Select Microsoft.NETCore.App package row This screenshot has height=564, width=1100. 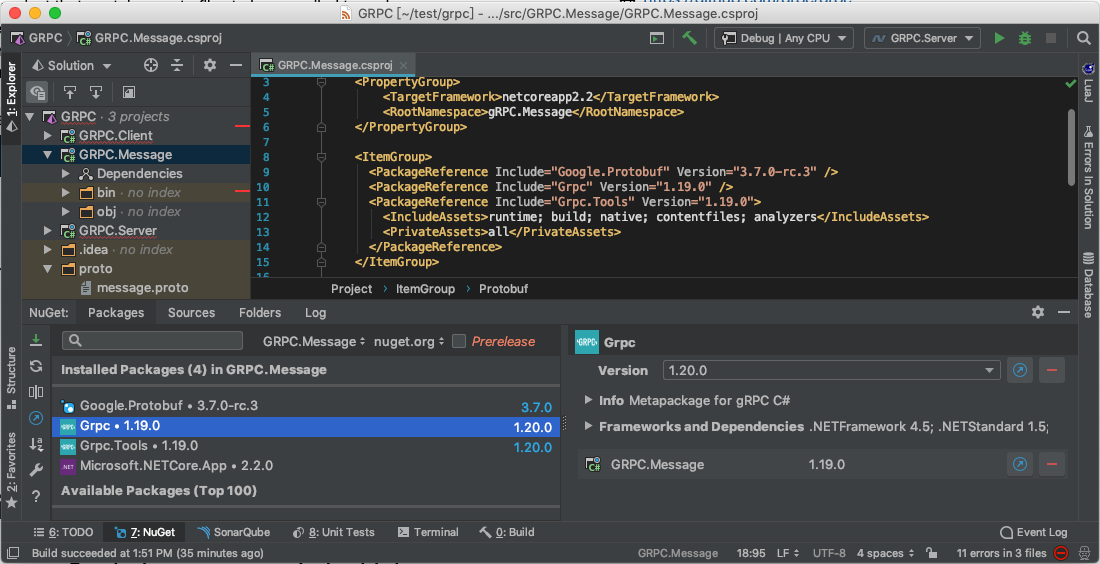pos(306,465)
